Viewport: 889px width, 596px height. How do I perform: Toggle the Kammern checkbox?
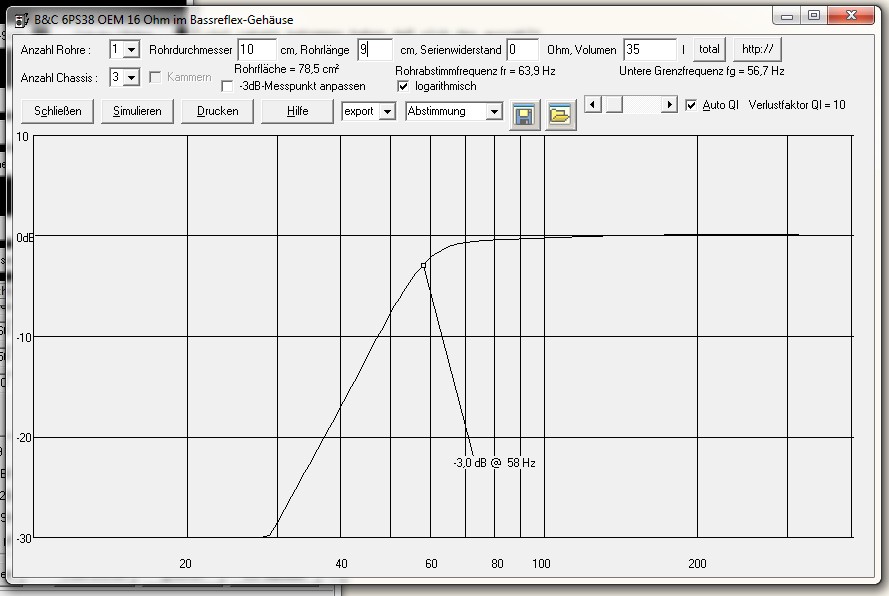(x=155, y=77)
